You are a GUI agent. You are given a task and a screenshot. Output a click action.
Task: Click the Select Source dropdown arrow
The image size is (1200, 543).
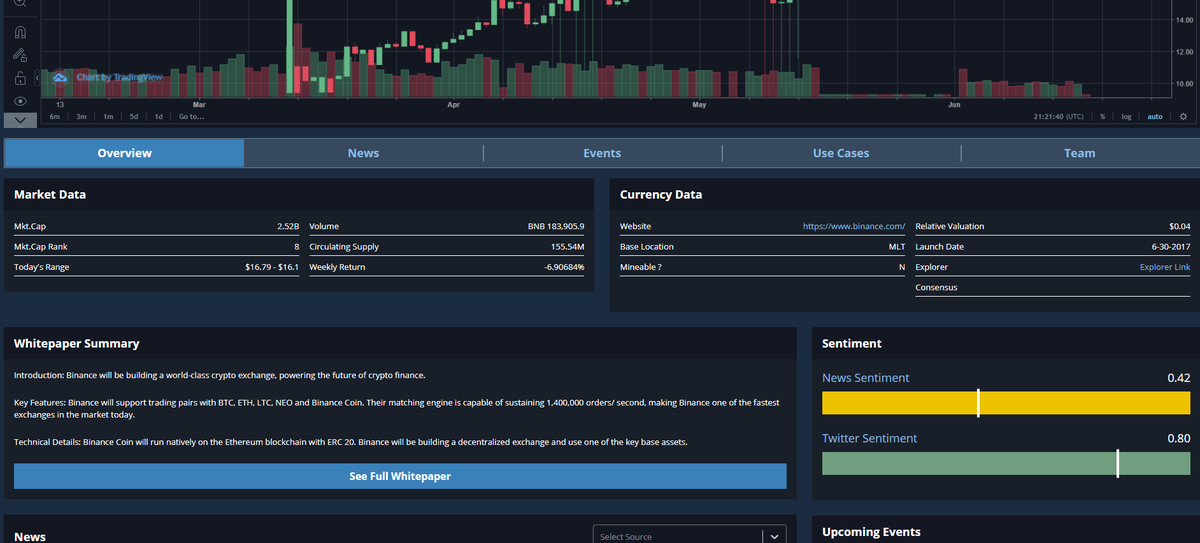(x=774, y=537)
